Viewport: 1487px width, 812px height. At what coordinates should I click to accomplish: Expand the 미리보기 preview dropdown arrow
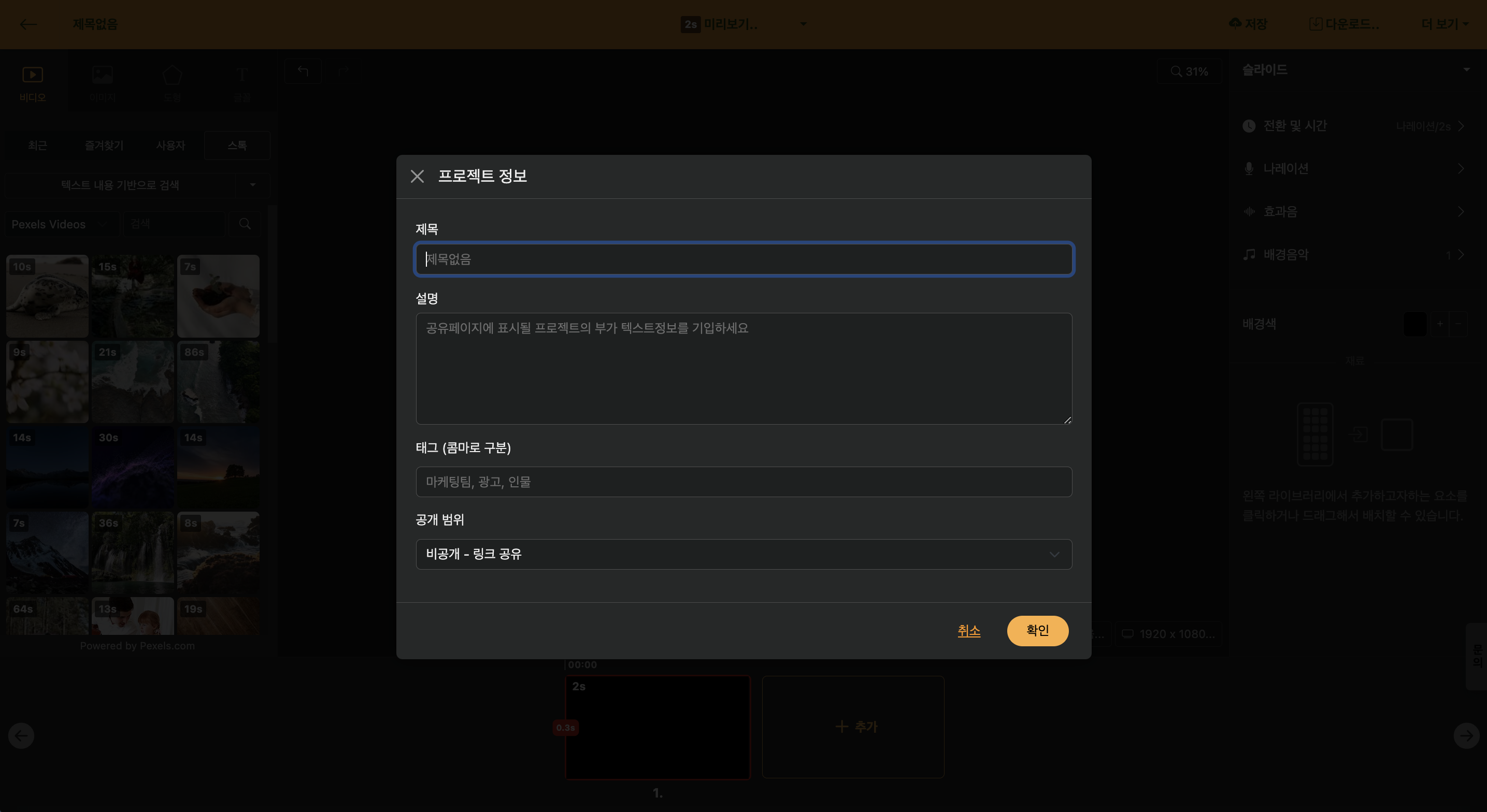(803, 24)
